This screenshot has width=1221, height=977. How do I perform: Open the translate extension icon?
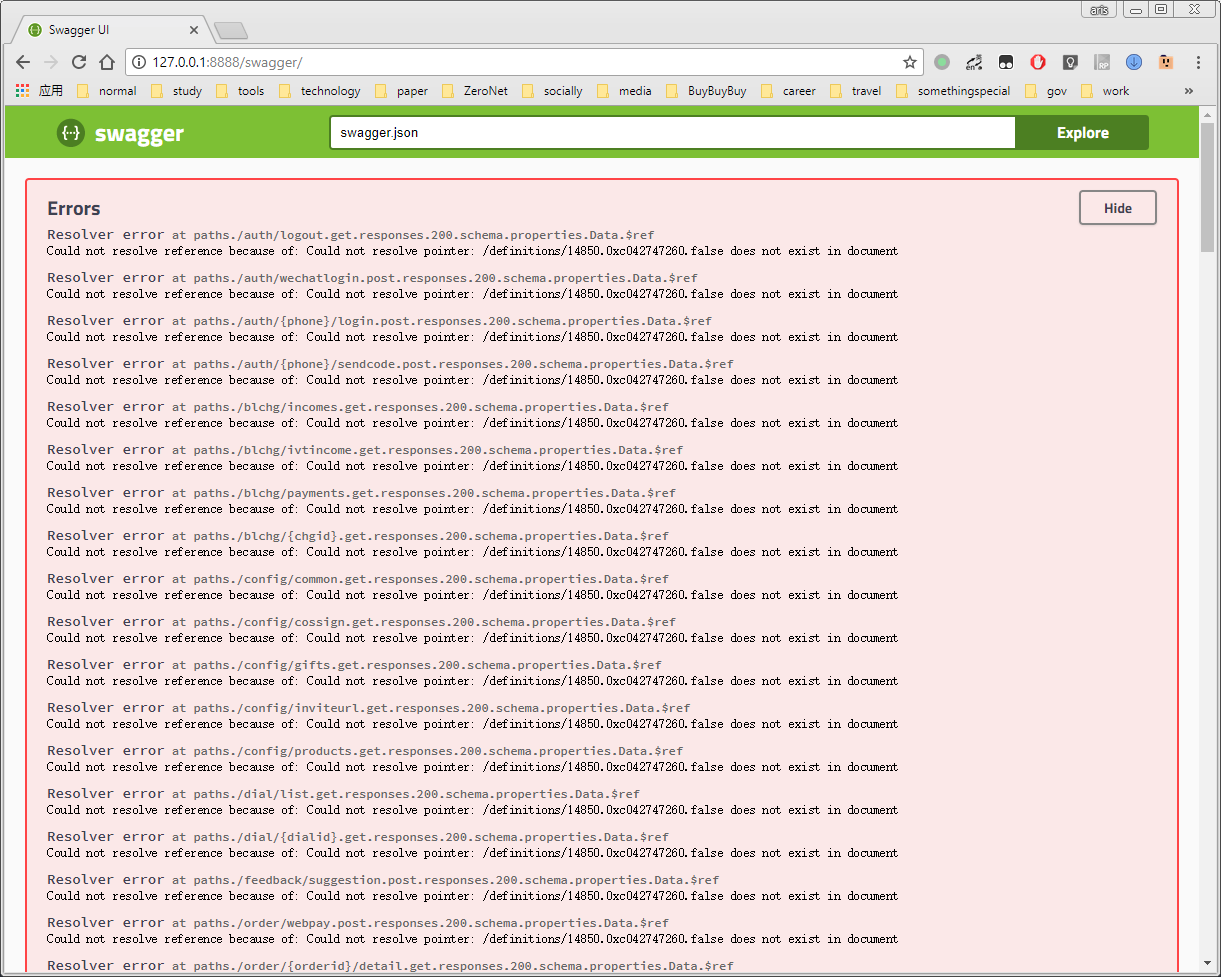[974, 62]
